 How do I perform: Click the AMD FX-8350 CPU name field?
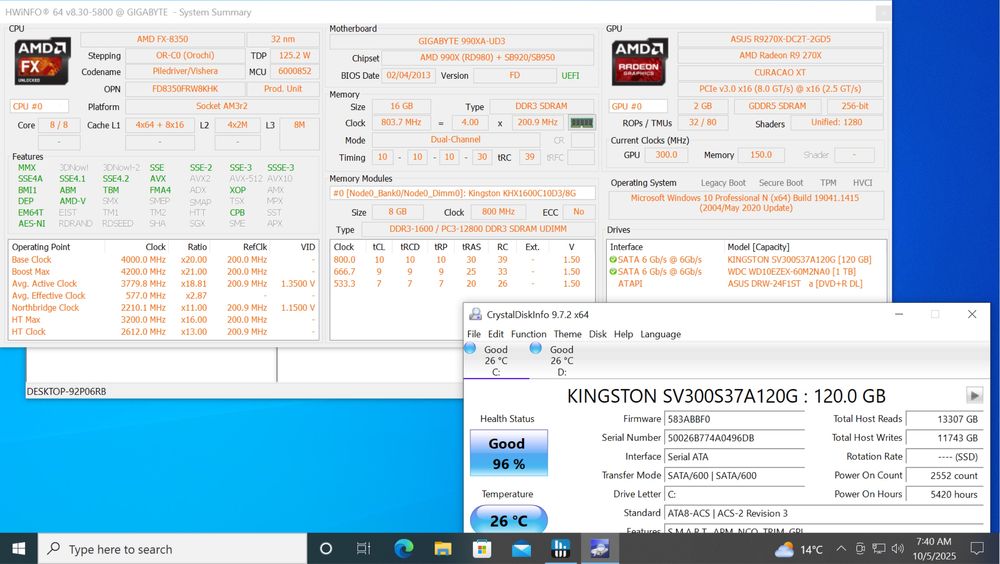tap(162, 40)
